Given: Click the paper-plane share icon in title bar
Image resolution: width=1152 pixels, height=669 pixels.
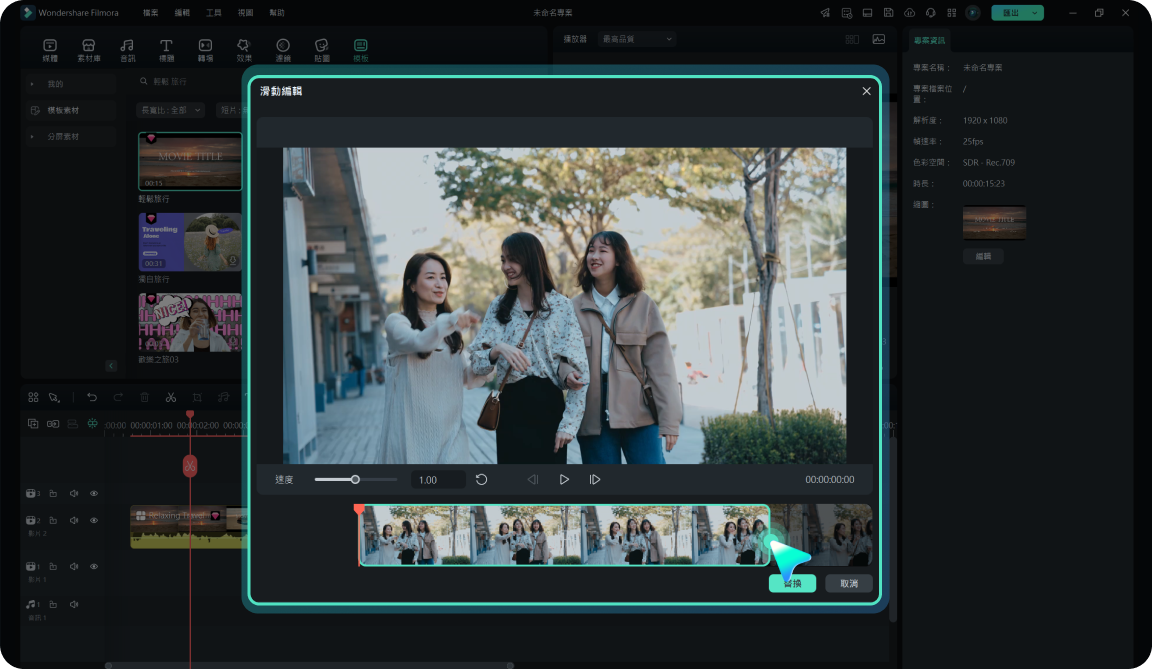Looking at the screenshot, I should pyautogui.click(x=826, y=12).
